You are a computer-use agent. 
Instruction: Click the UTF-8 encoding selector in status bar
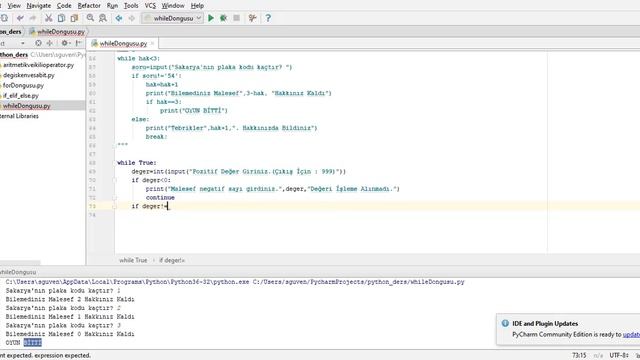[x=619, y=356]
